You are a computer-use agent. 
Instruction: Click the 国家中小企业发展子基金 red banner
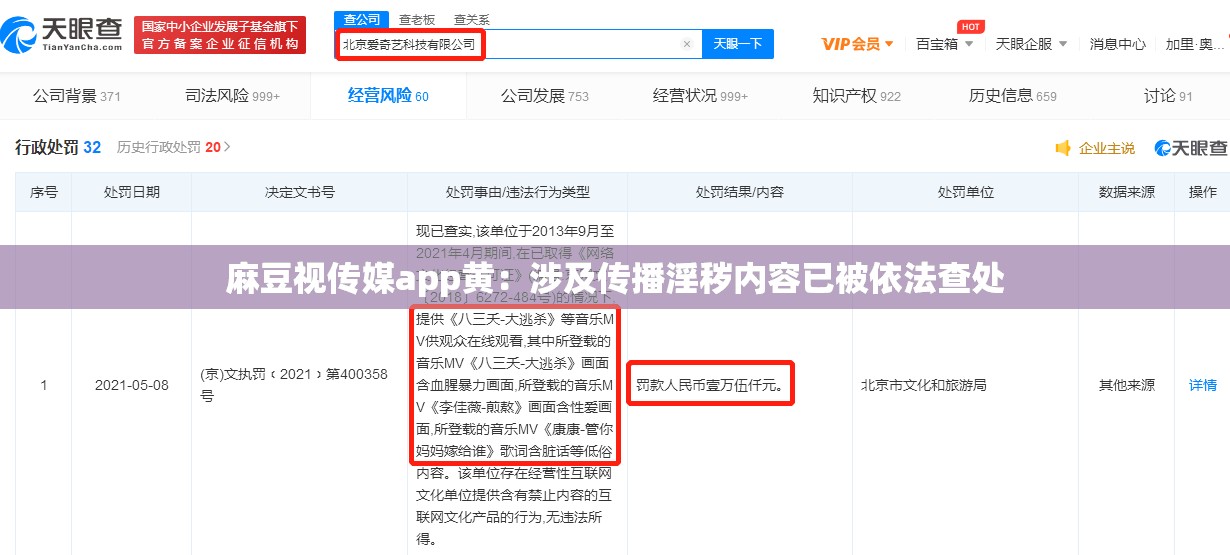point(220,35)
